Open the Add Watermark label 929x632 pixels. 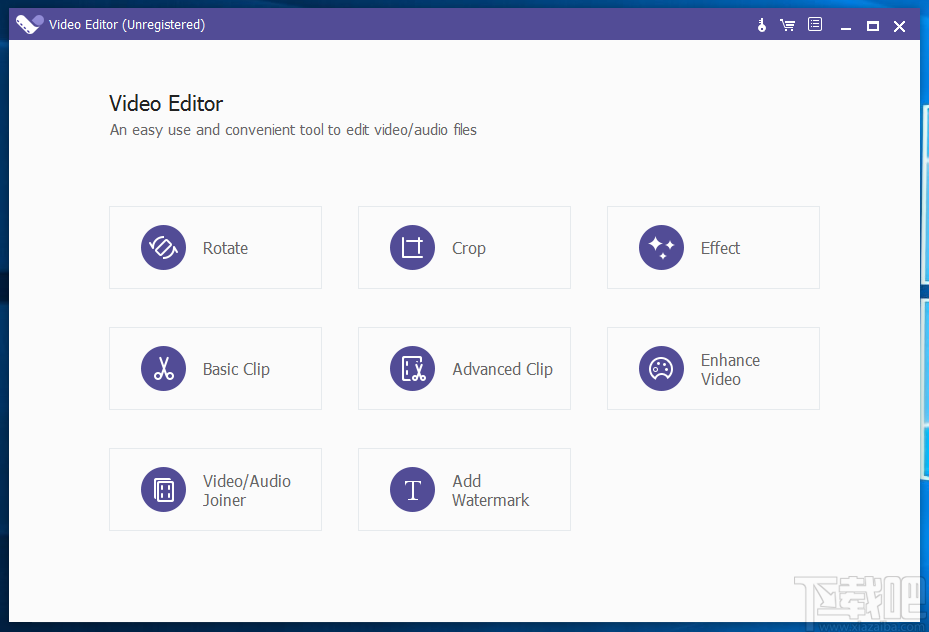[x=491, y=490]
